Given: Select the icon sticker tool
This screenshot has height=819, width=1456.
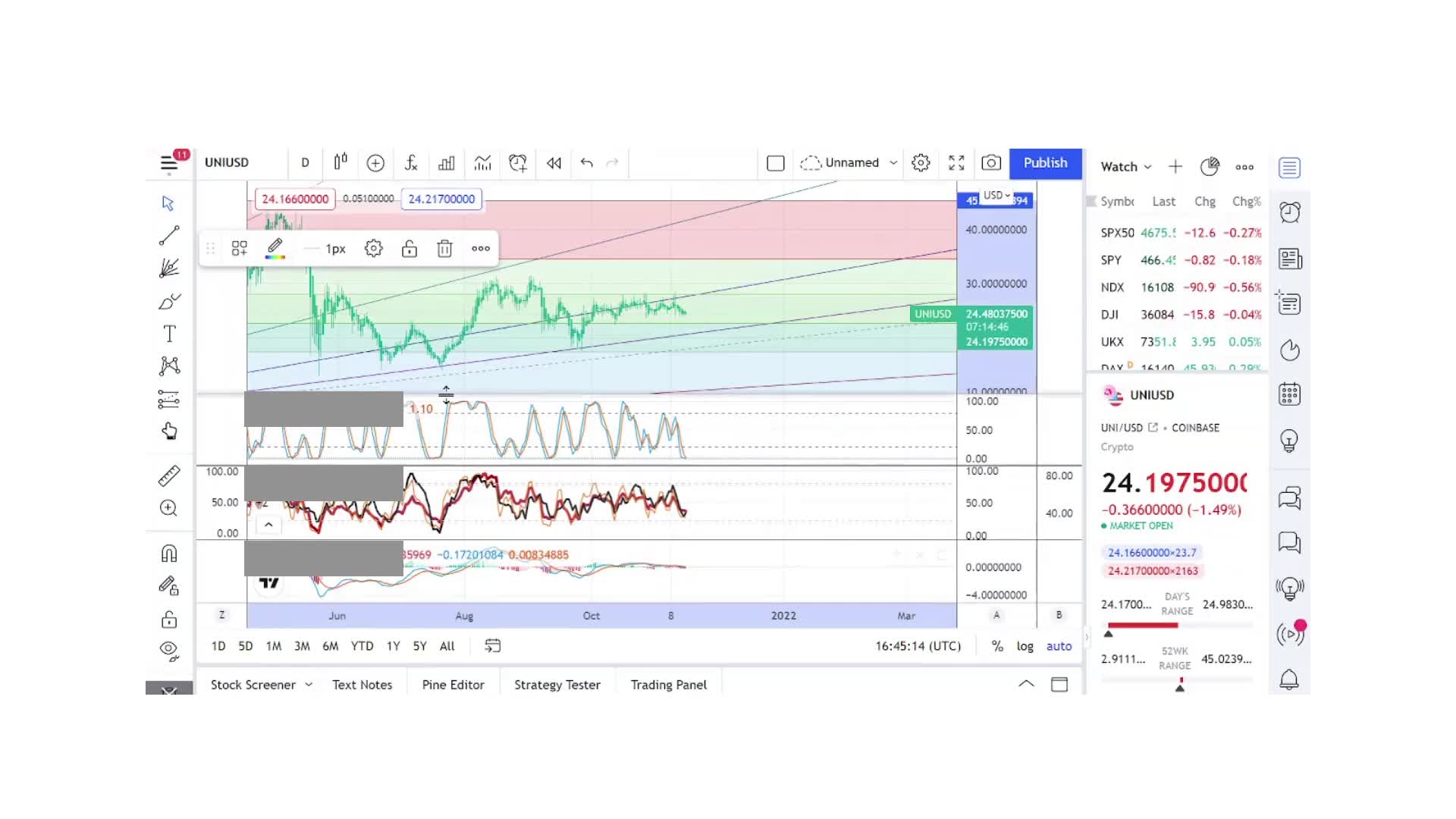Looking at the screenshot, I should (x=168, y=431).
